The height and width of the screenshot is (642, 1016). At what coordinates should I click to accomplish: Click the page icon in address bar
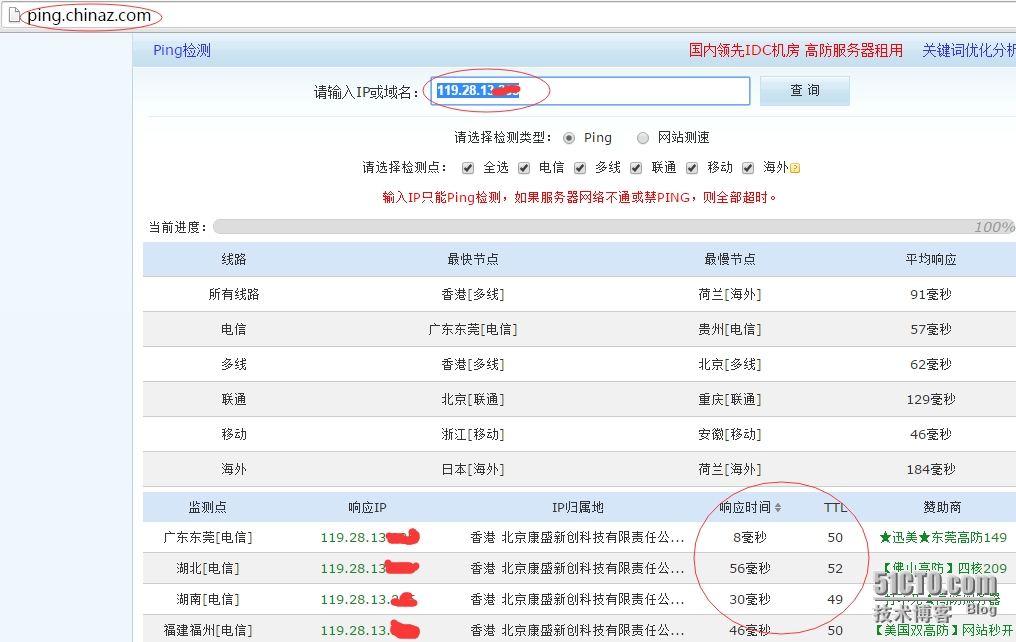[14, 15]
